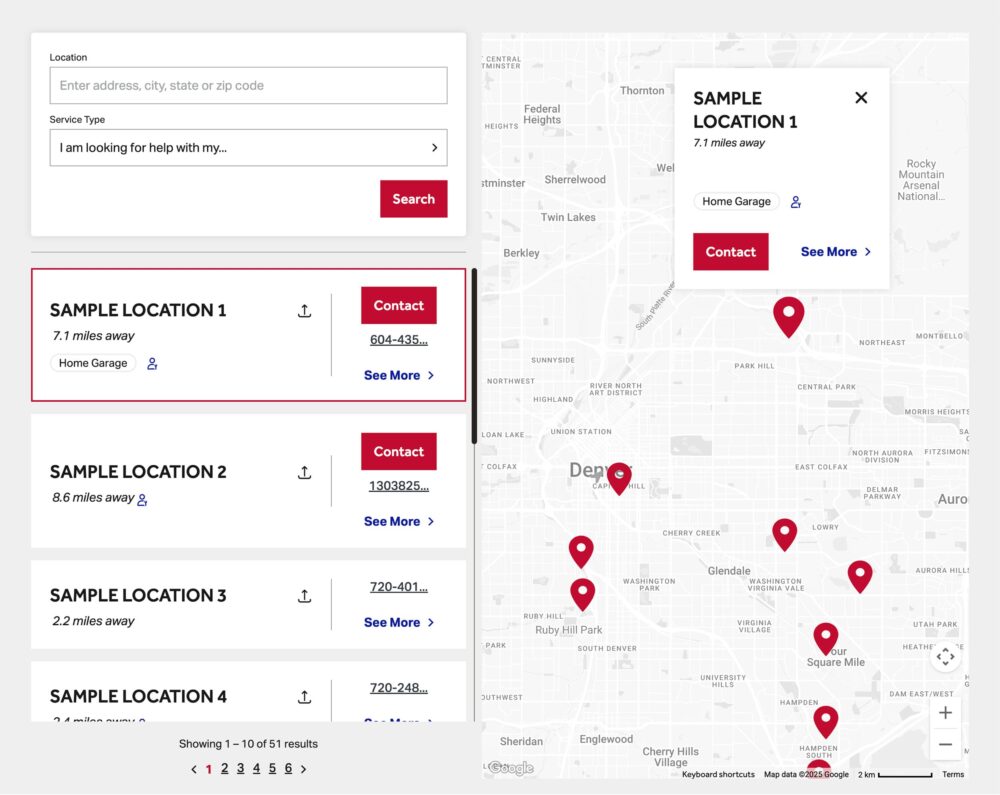
Task: Click the person icon in the map popup
Action: (796, 202)
